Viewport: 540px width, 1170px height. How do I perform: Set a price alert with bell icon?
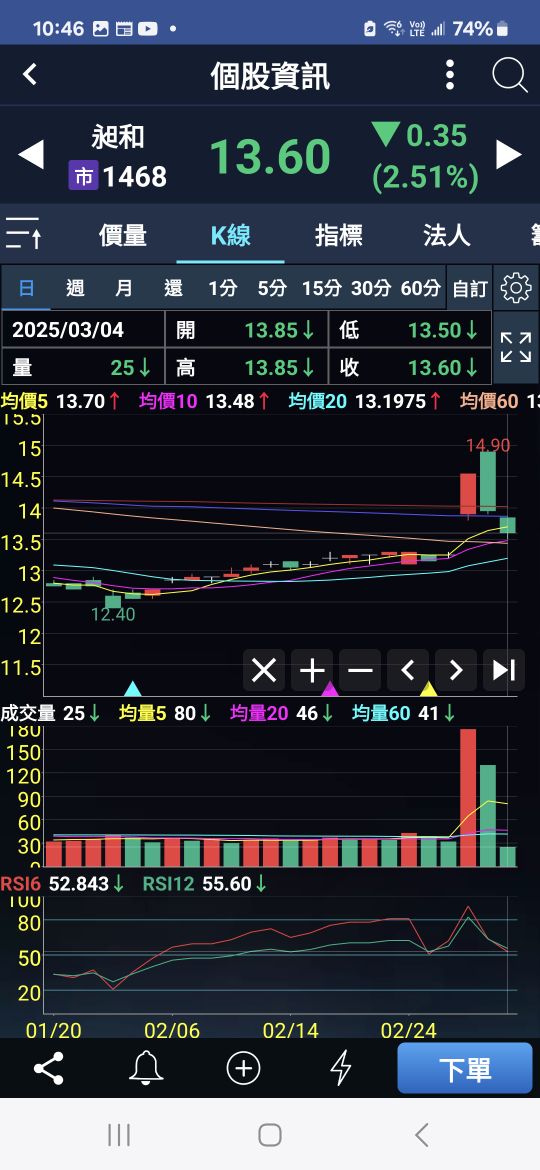coord(146,1069)
